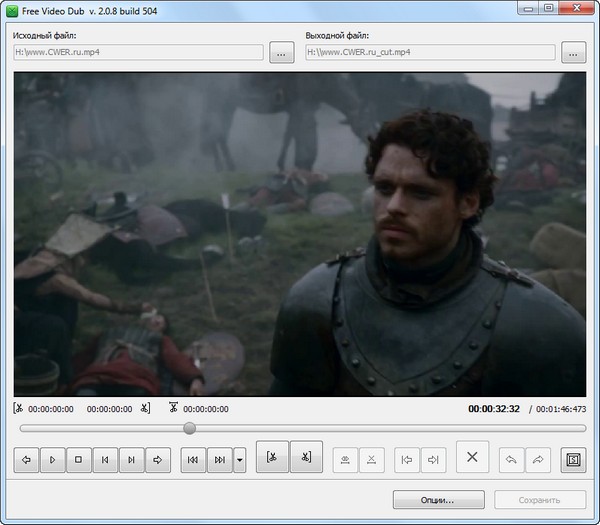This screenshot has height=525, width=600.
Task: Toggle the fullscreen view button
Action: (573, 460)
